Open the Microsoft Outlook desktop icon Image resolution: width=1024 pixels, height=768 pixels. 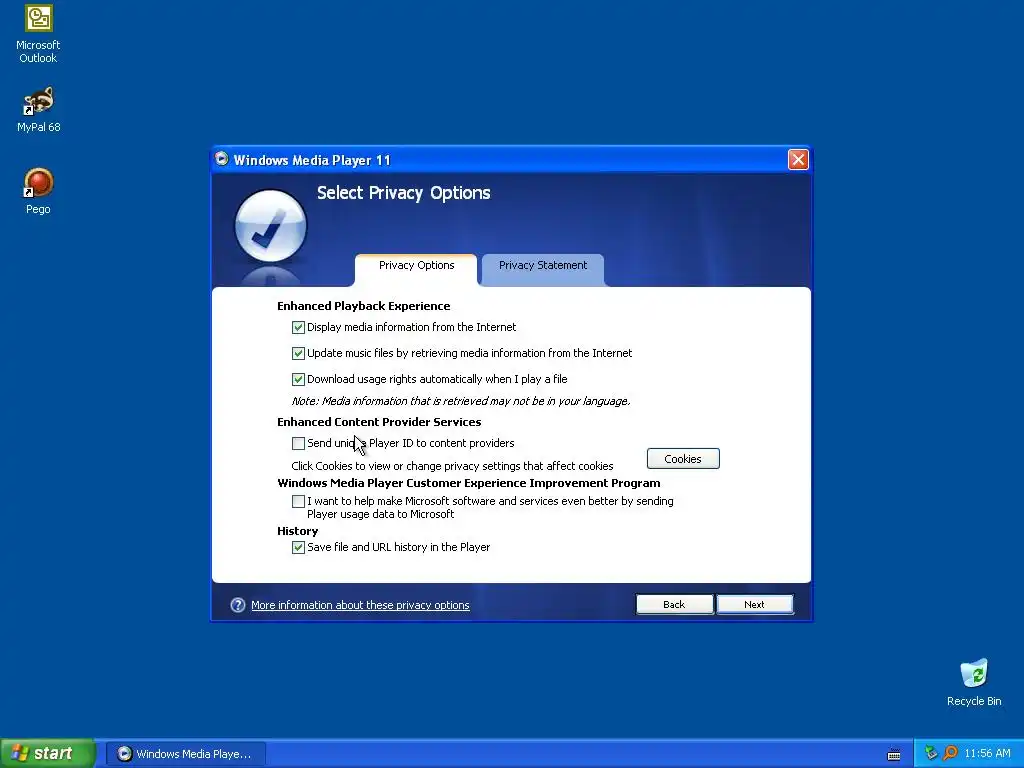point(38,34)
